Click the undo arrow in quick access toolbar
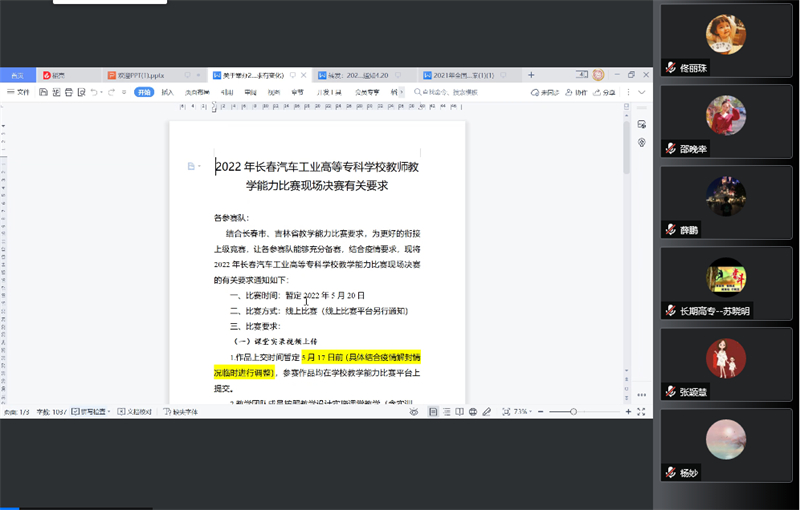This screenshot has width=800, height=510. (x=93, y=92)
